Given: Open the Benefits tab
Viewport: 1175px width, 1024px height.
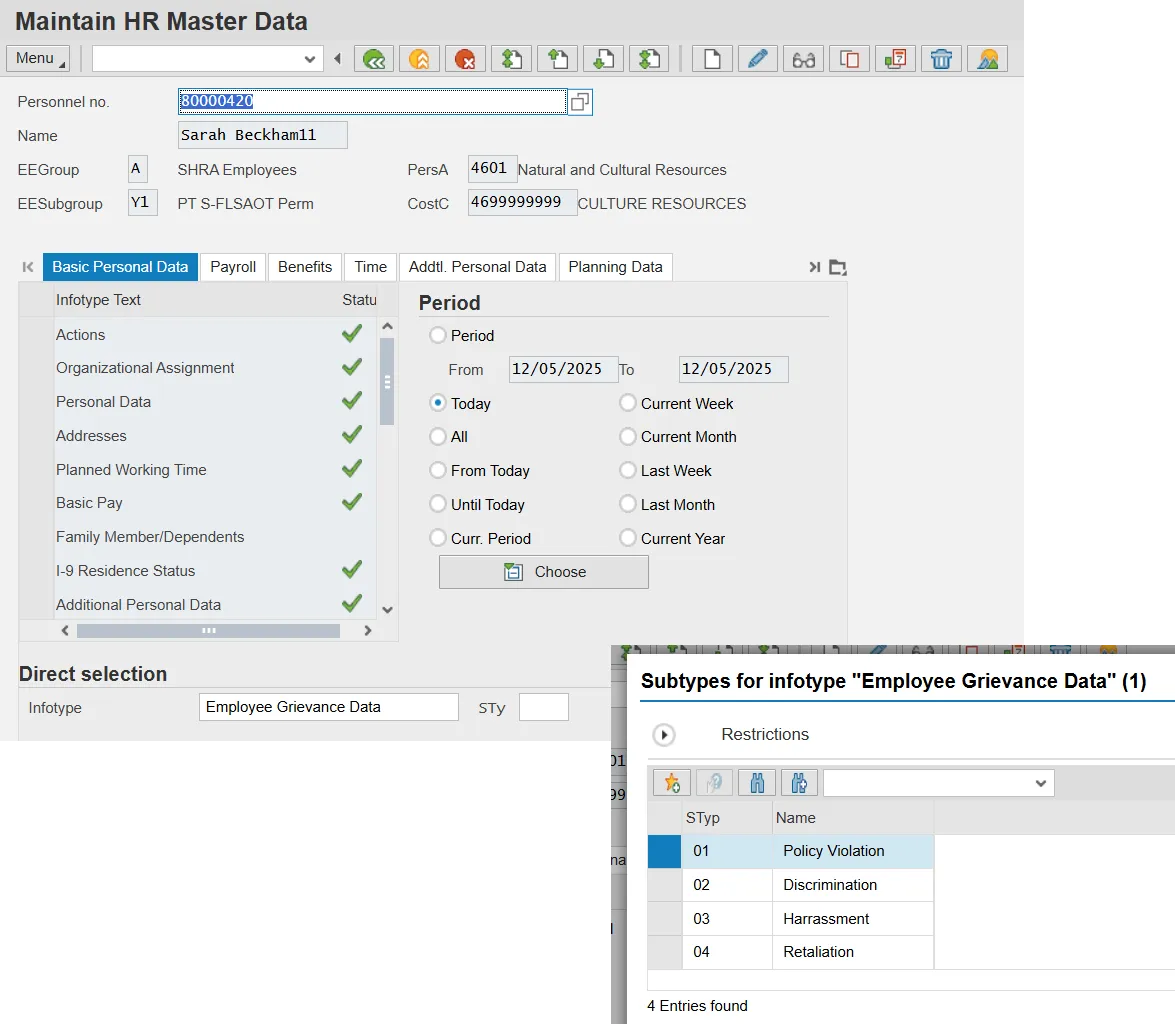Looking at the screenshot, I should click(305, 267).
